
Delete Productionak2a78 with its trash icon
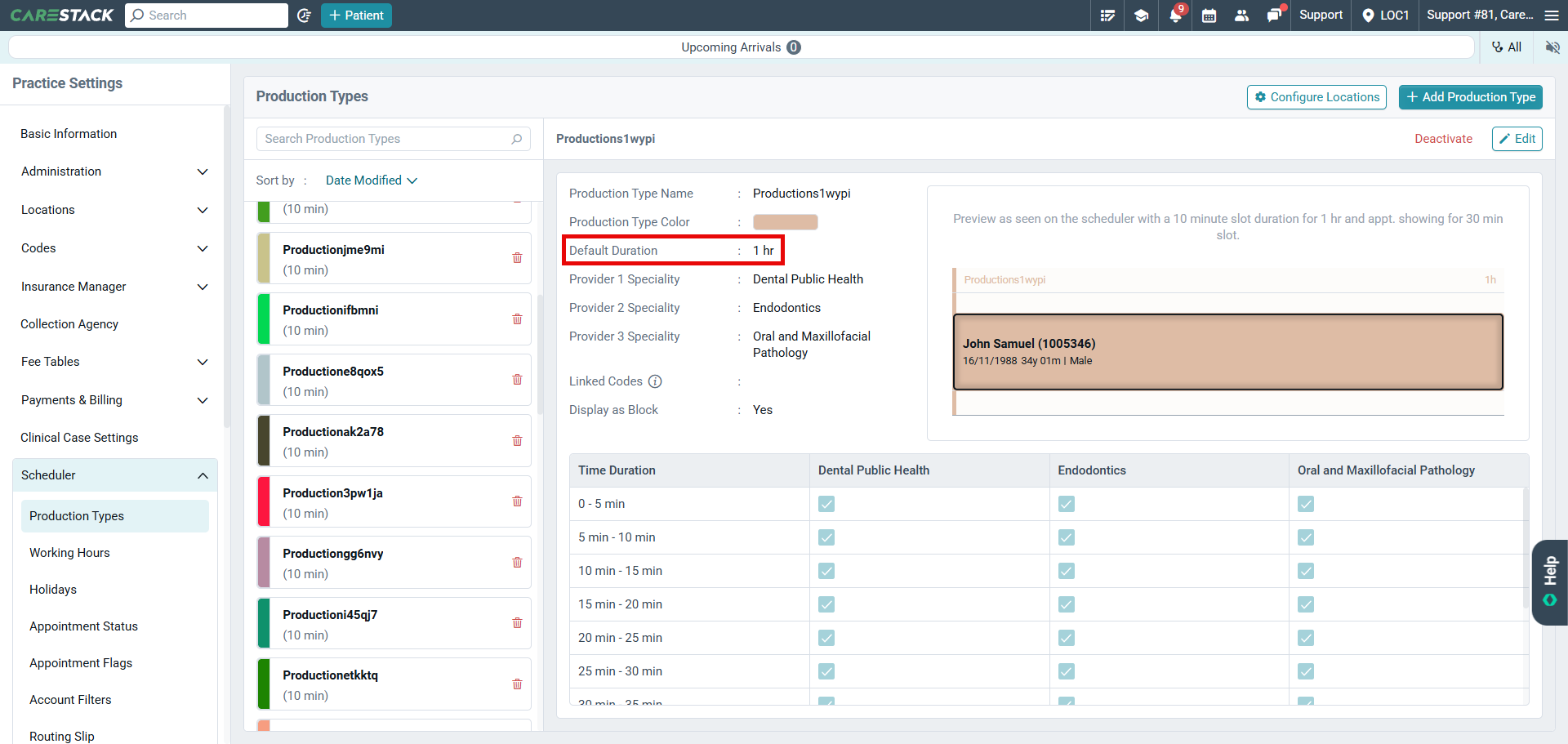pyautogui.click(x=517, y=441)
